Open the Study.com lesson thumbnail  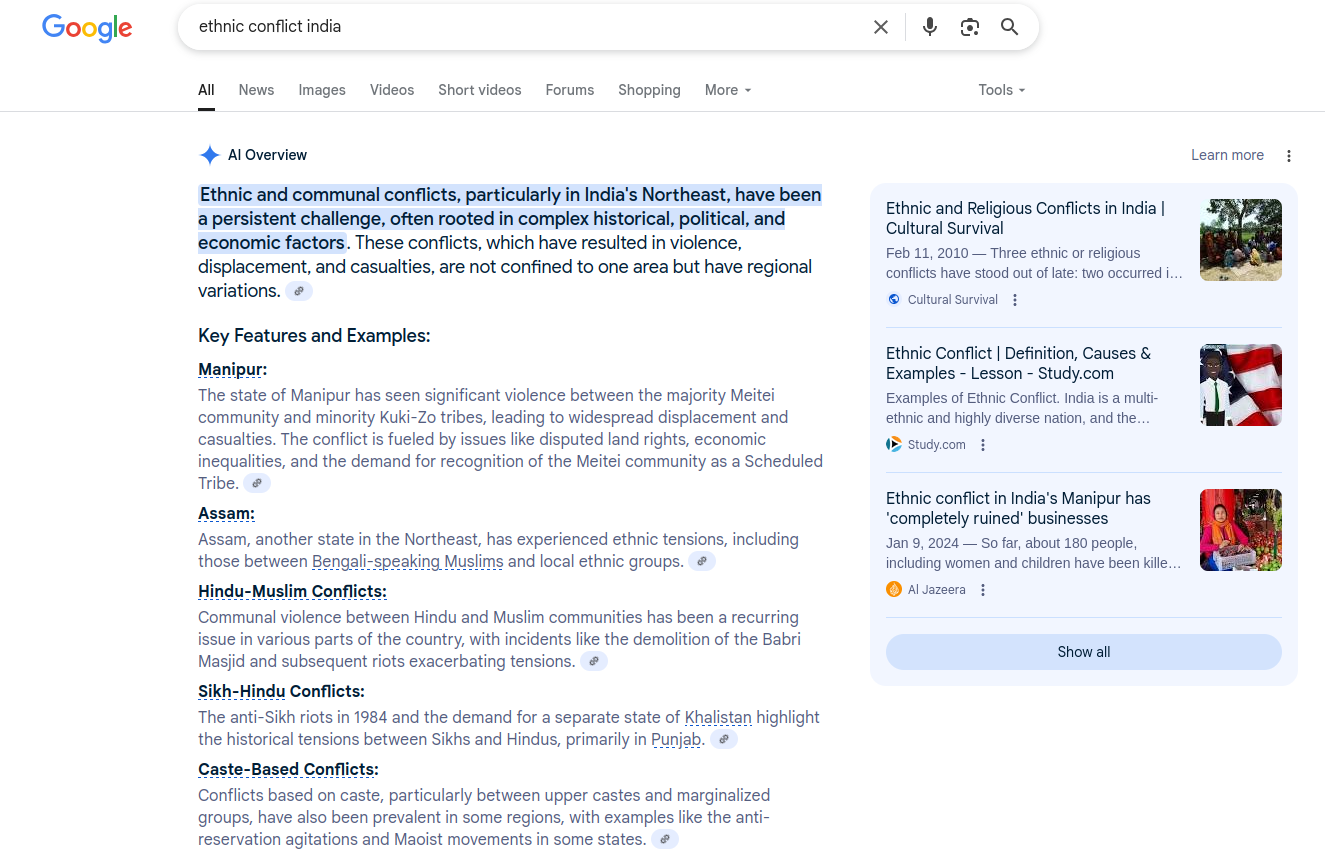click(x=1241, y=385)
